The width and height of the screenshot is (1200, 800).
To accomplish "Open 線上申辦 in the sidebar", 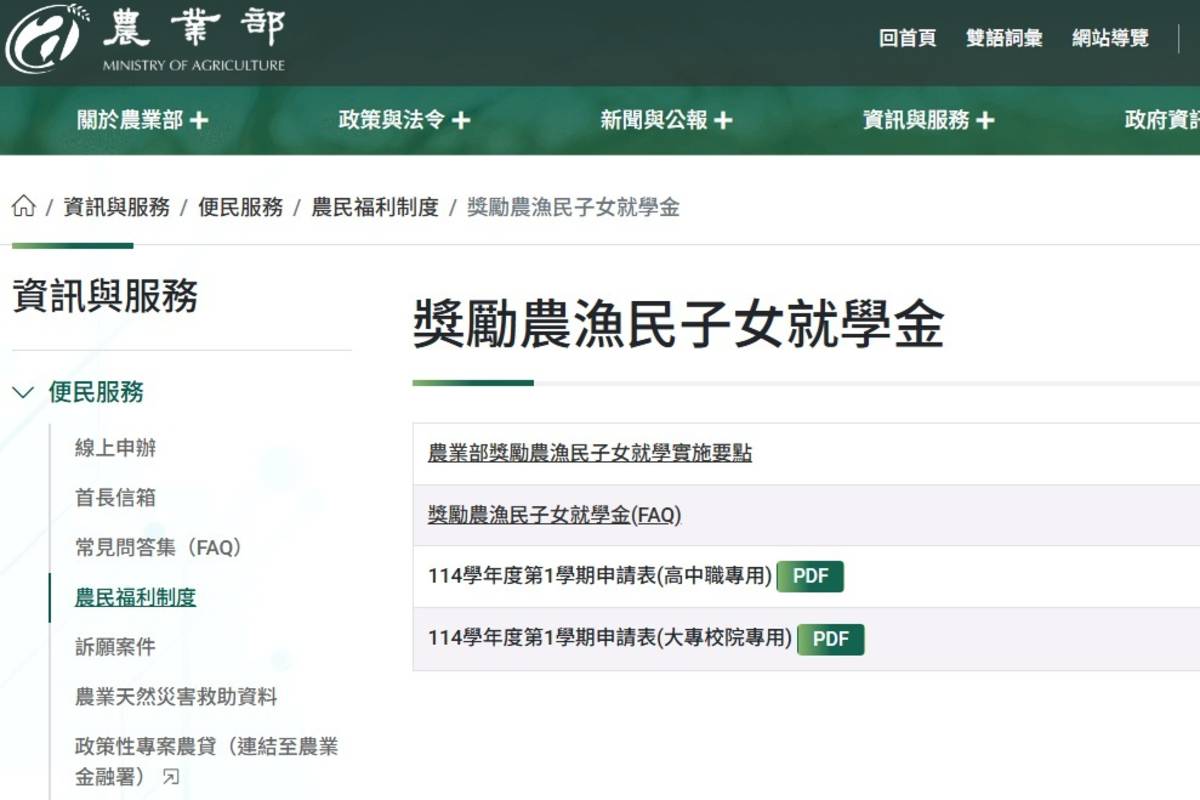I will [x=116, y=448].
